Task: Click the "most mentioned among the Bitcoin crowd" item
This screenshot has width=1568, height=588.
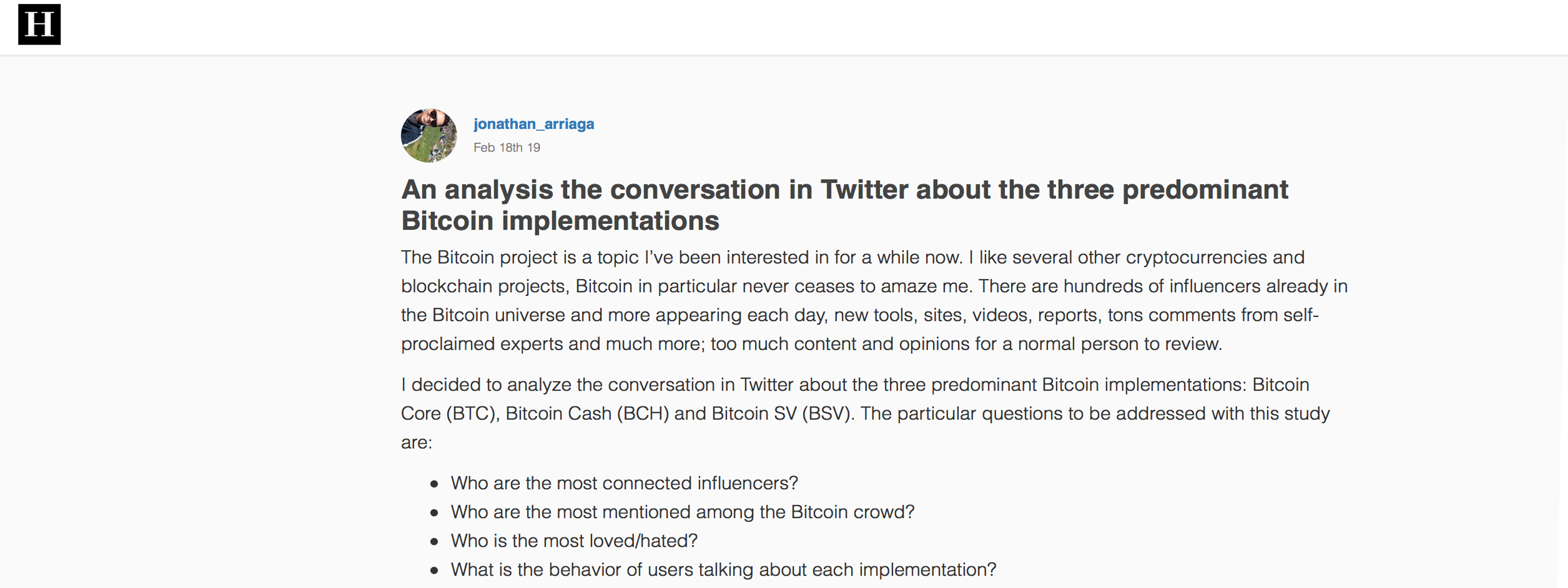Action: coord(682,512)
